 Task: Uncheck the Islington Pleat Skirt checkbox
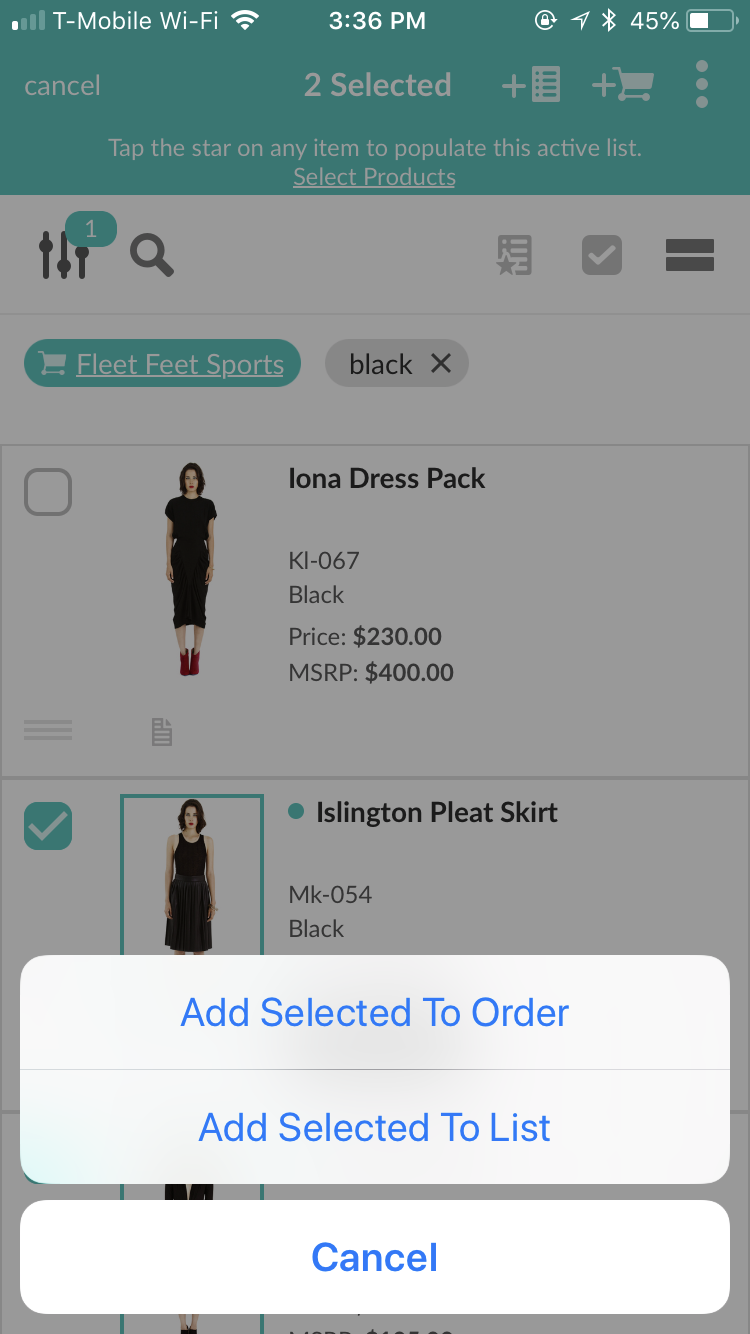tap(48, 826)
